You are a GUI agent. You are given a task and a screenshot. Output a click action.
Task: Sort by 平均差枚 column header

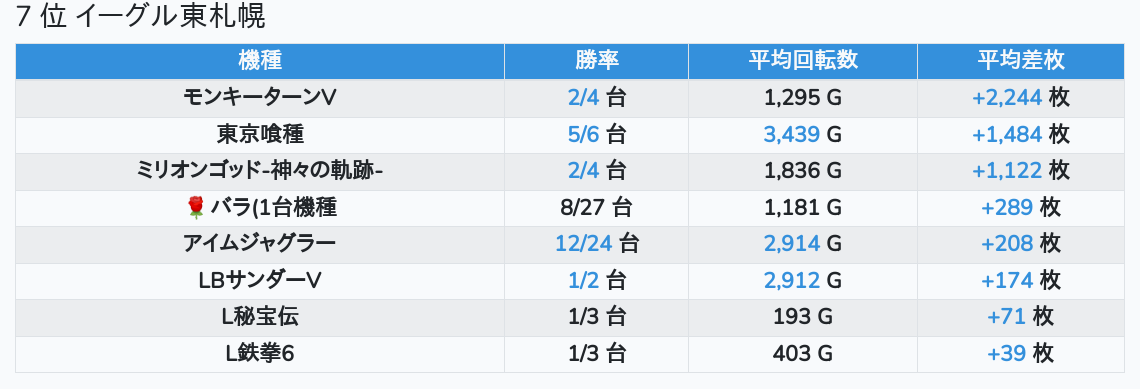pos(1021,61)
